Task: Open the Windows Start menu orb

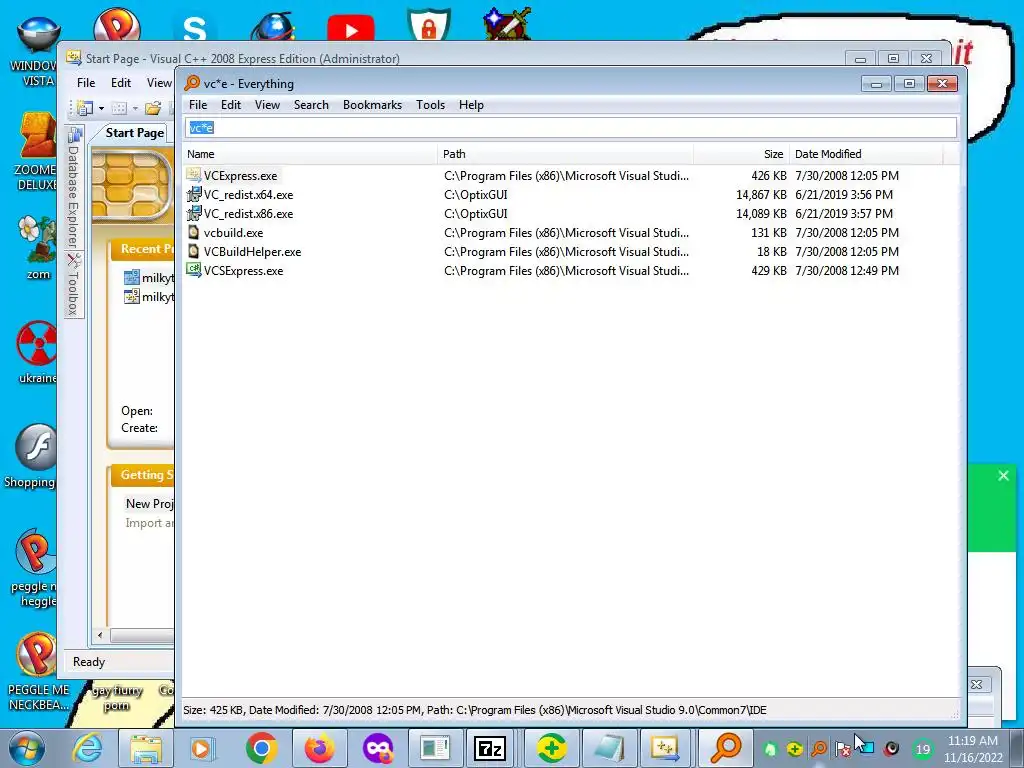Action: [27, 748]
